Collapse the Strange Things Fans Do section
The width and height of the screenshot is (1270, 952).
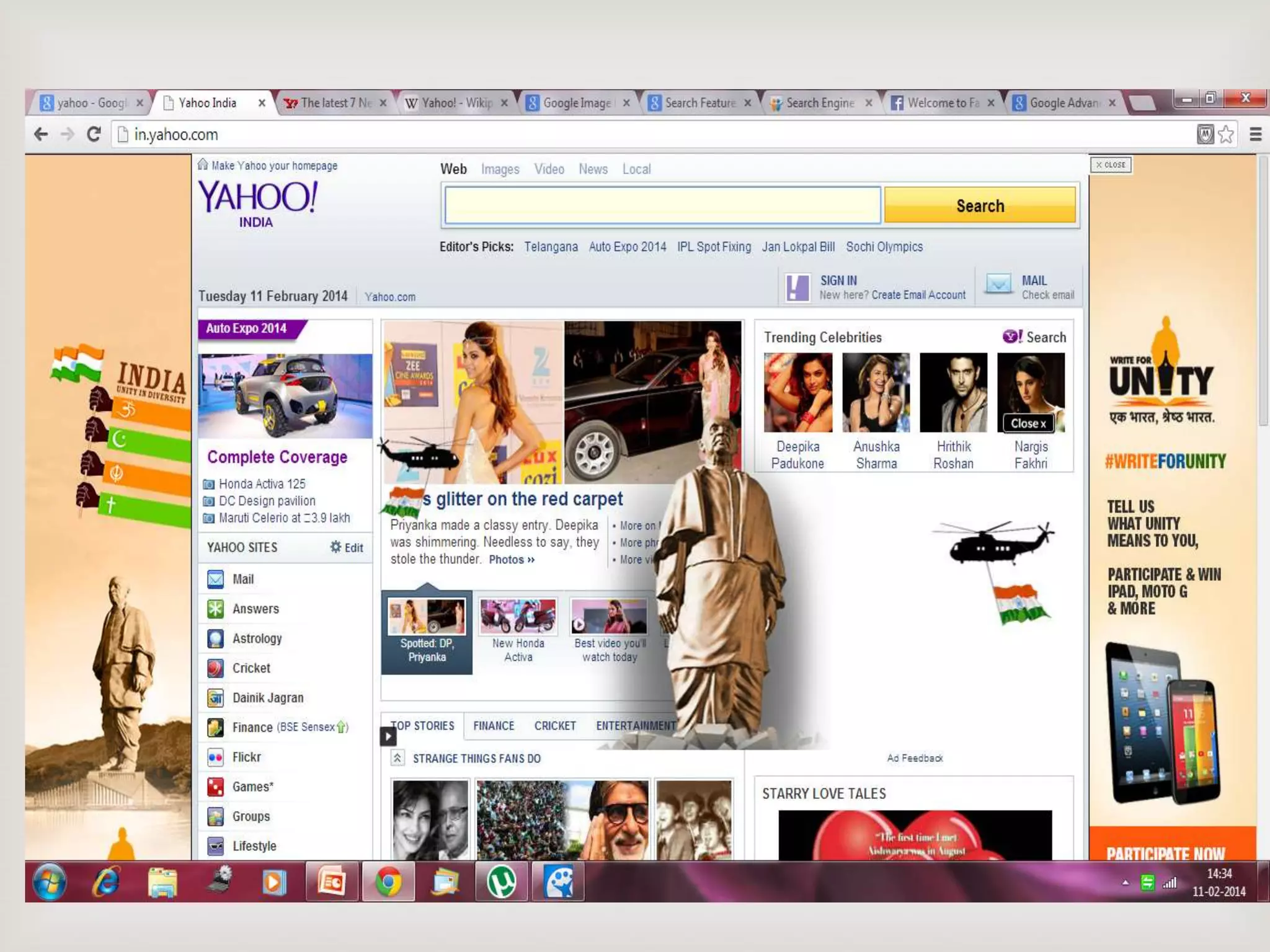click(x=397, y=758)
